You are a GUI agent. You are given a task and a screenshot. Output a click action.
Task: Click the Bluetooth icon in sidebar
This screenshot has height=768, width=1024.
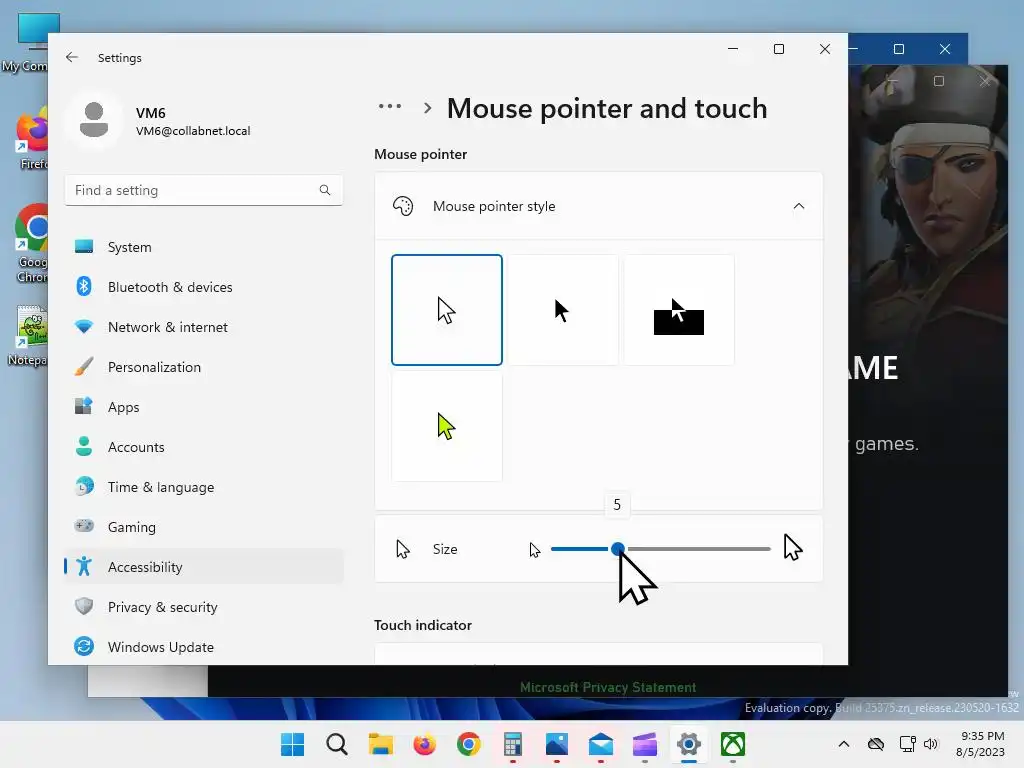click(x=84, y=287)
